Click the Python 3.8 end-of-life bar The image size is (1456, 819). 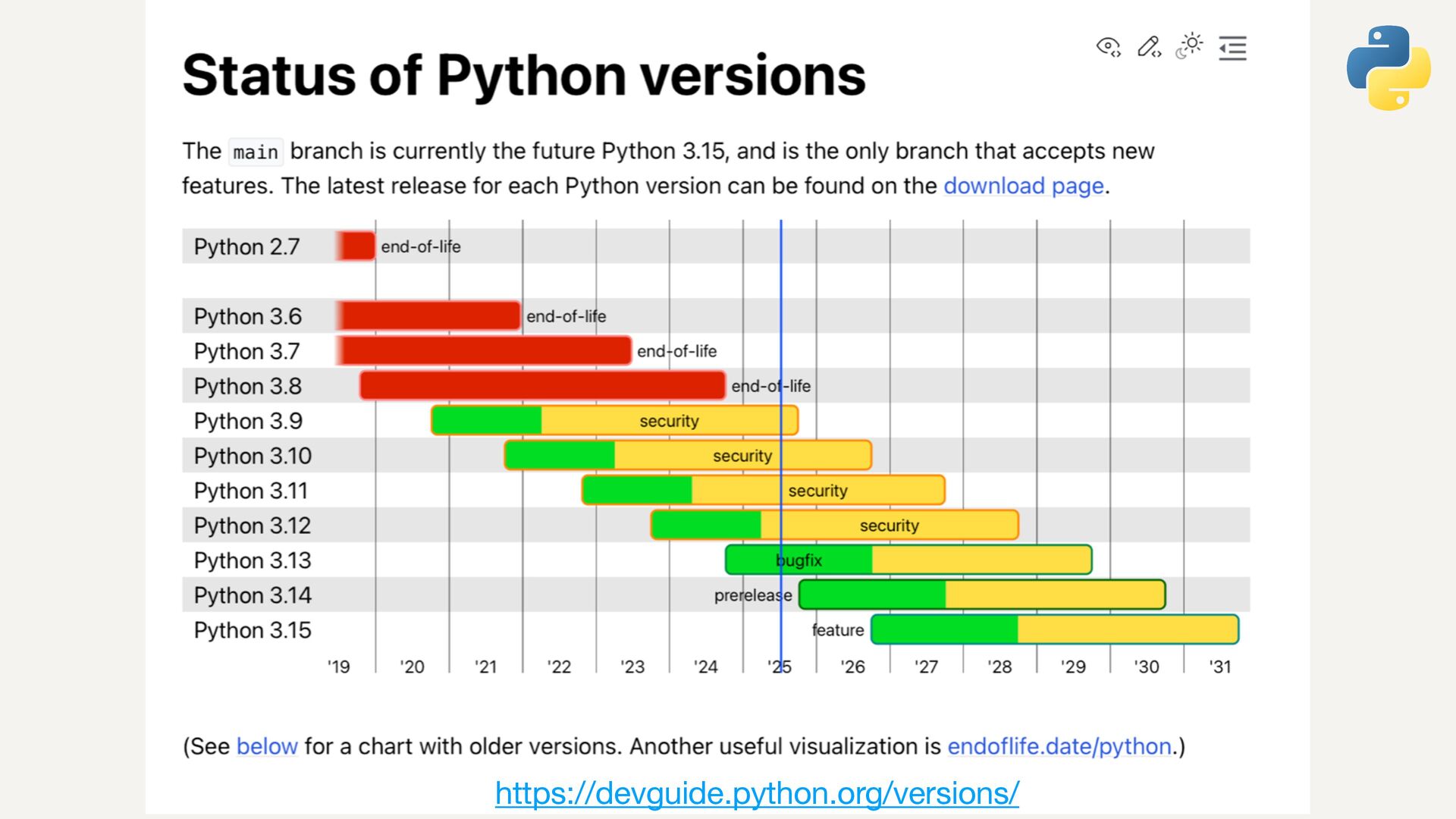coord(542,386)
